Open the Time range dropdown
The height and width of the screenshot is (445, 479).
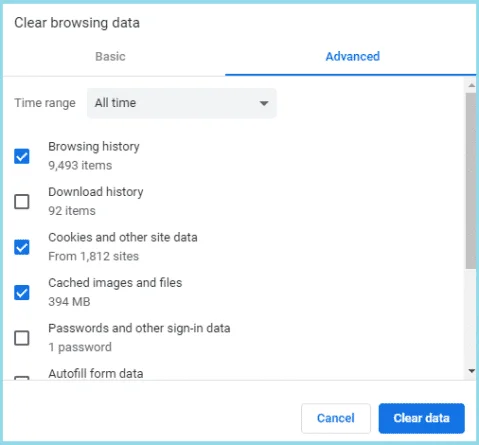[182, 103]
